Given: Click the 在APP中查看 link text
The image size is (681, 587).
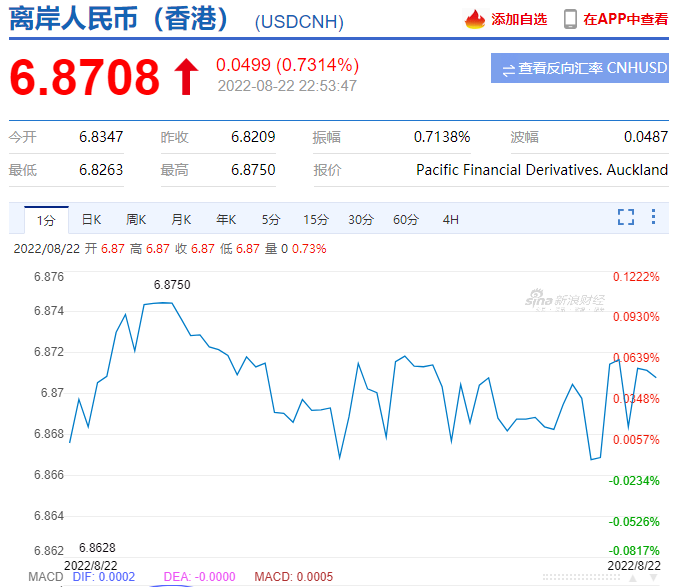Looking at the screenshot, I should 626,19.
